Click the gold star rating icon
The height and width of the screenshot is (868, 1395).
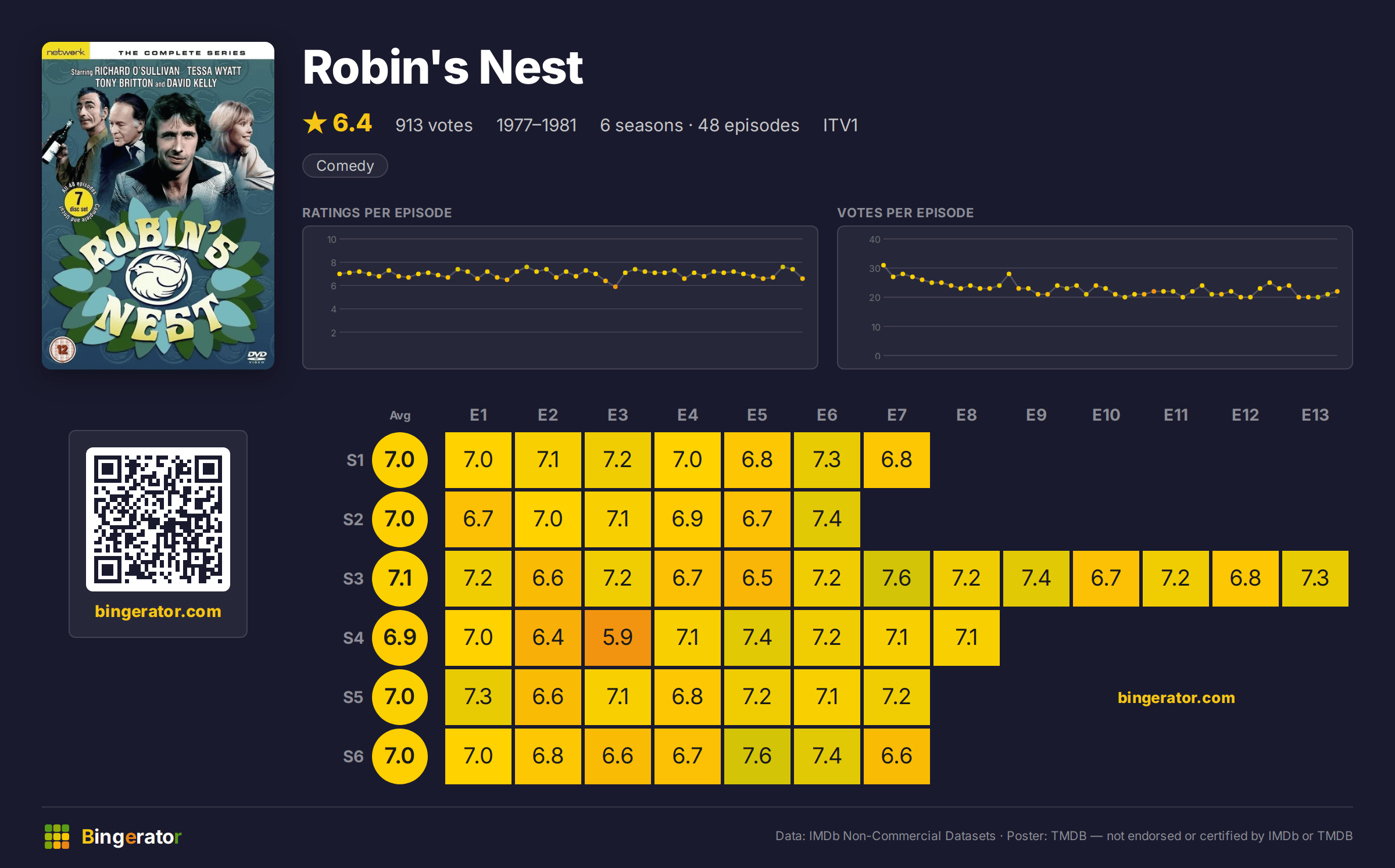(315, 123)
